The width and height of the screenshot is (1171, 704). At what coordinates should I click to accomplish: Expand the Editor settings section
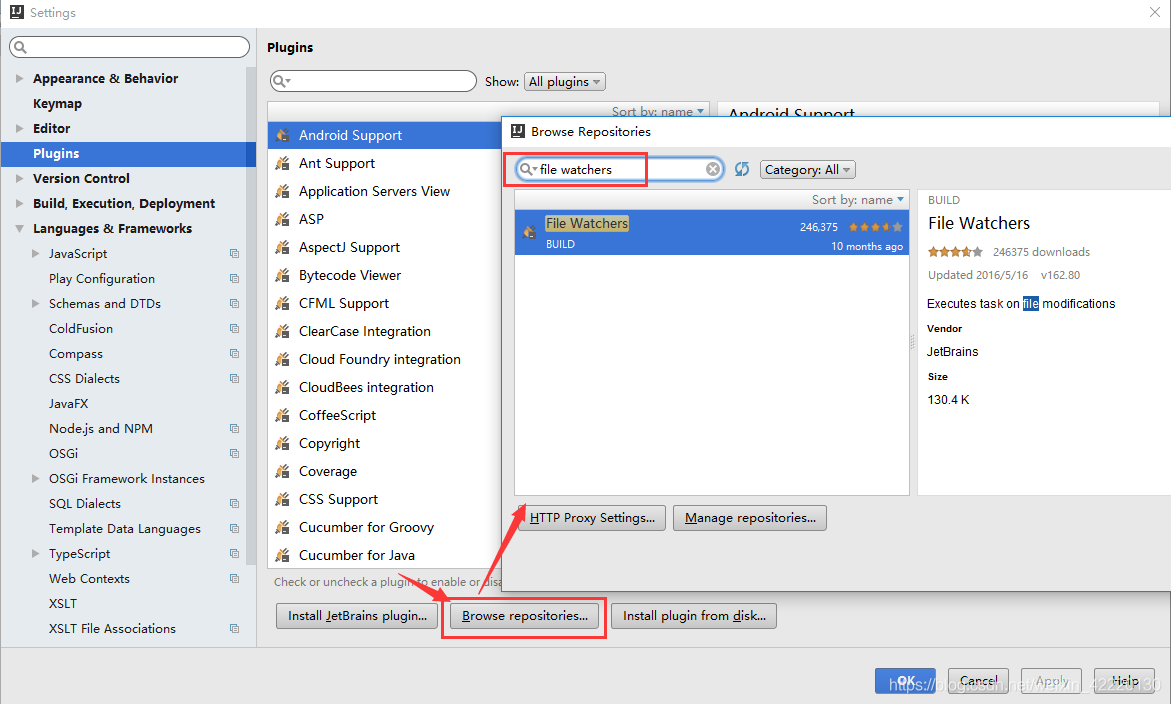19,128
